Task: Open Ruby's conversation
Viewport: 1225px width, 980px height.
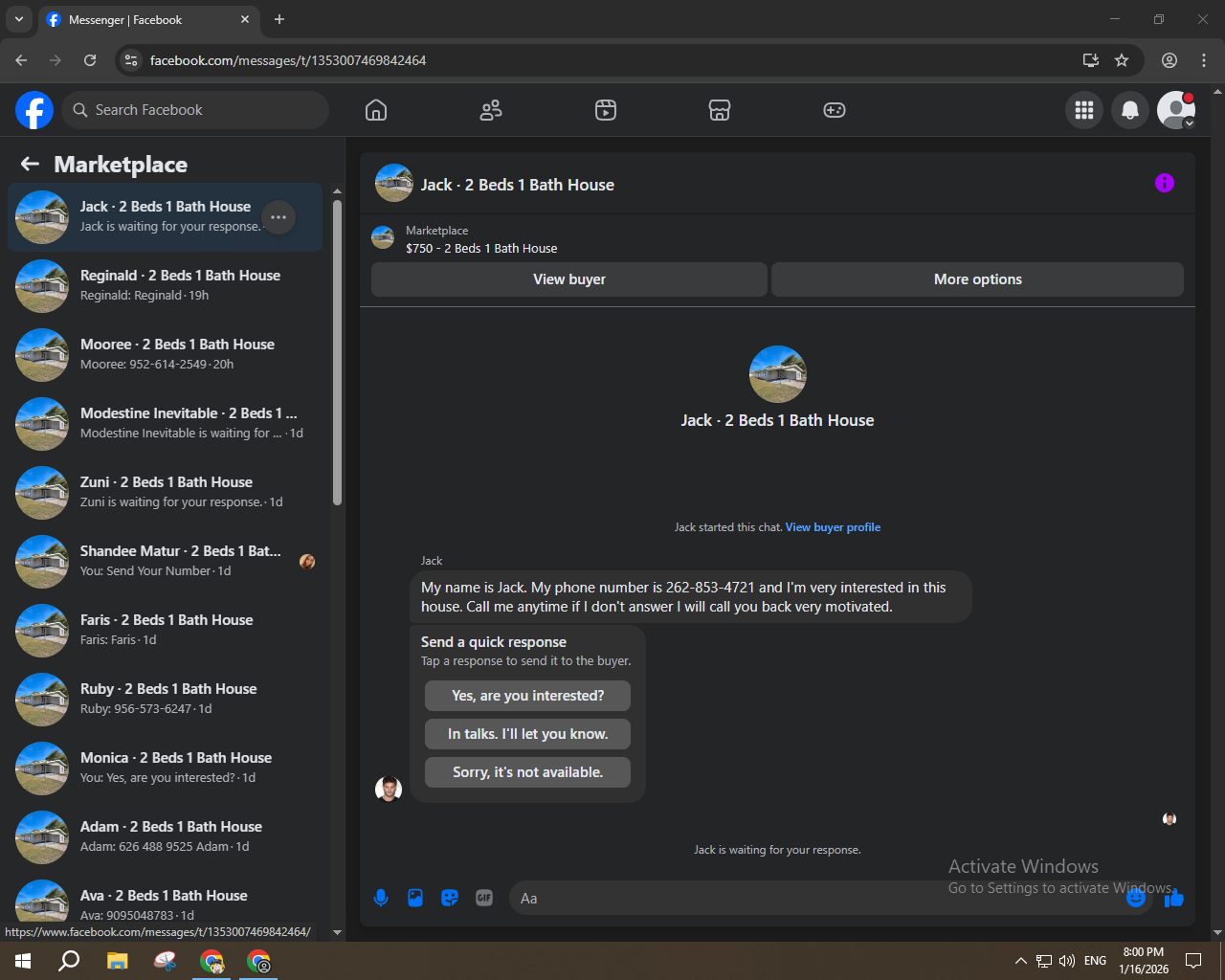Action: coord(165,700)
